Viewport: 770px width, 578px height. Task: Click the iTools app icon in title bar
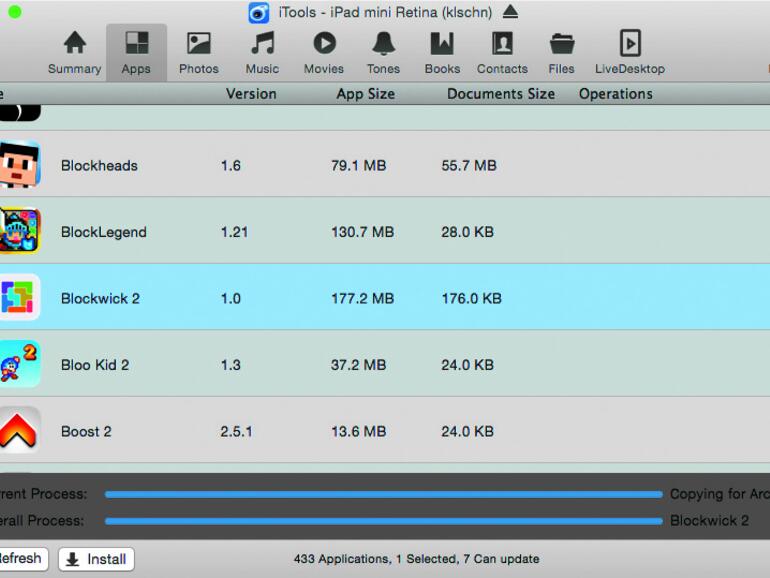coord(259,13)
